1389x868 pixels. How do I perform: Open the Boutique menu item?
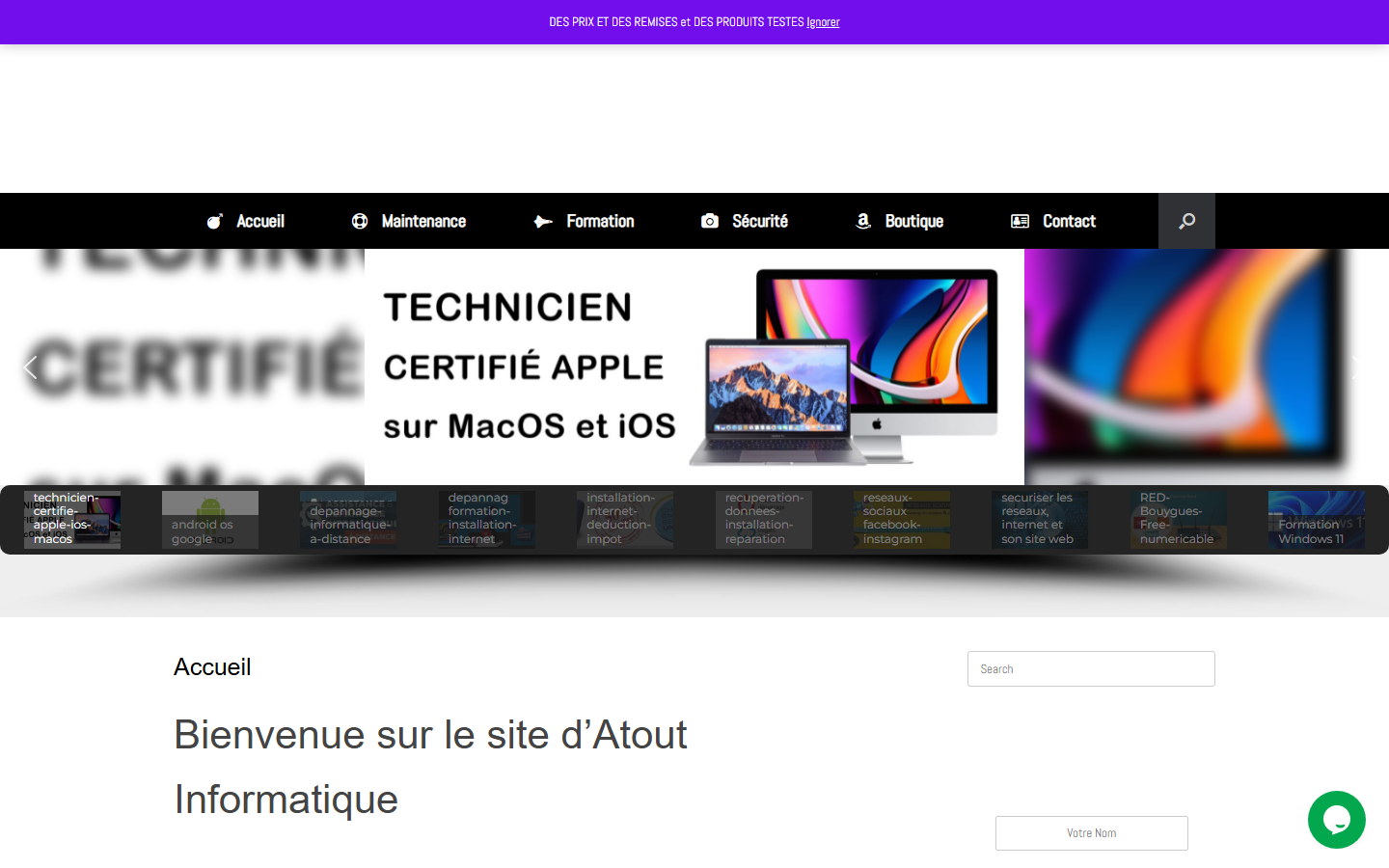click(914, 221)
